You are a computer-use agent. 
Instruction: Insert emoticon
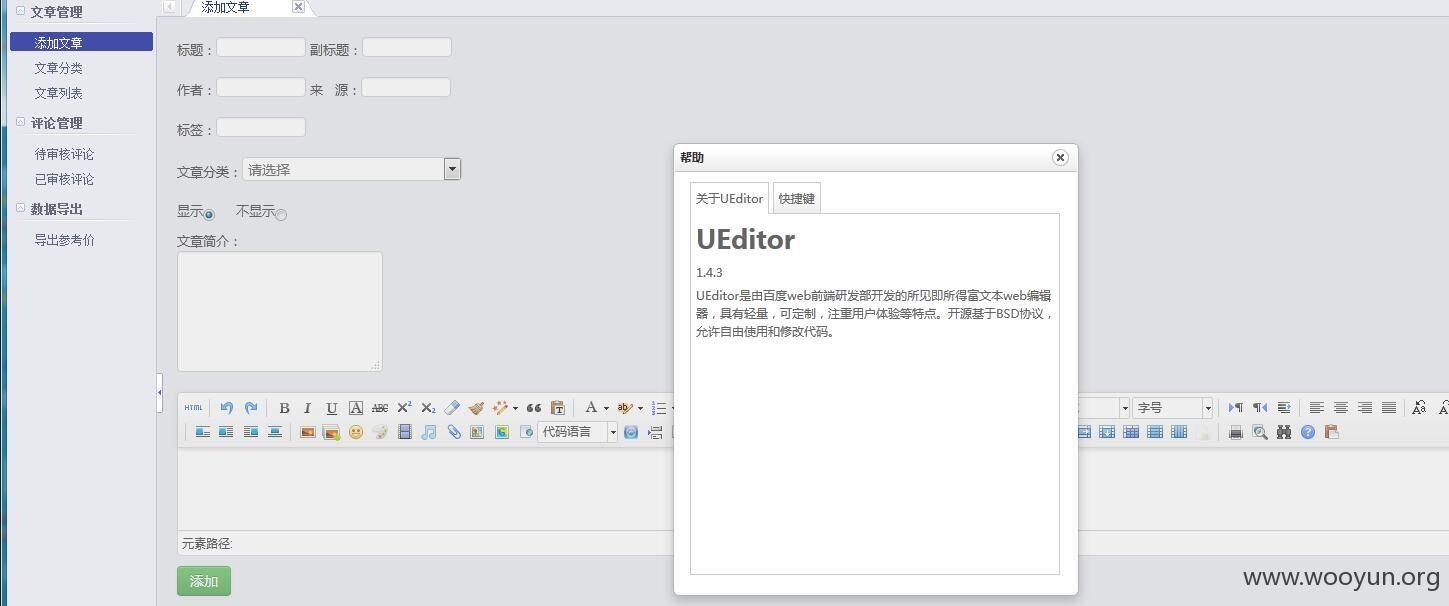coord(355,432)
